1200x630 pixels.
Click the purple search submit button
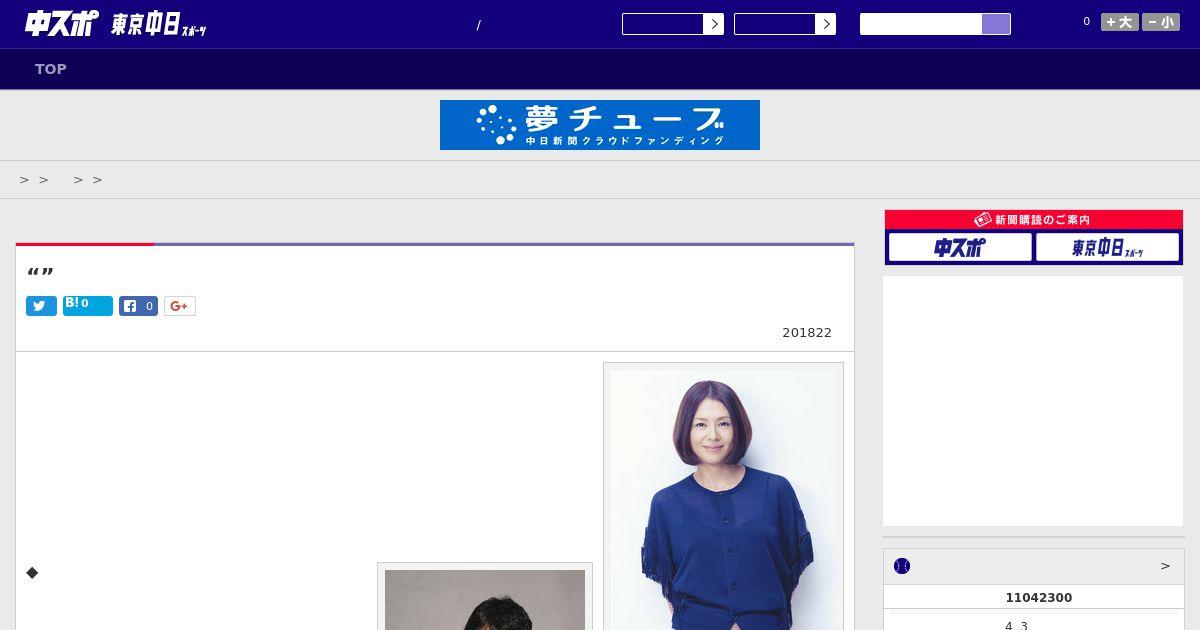tap(996, 24)
